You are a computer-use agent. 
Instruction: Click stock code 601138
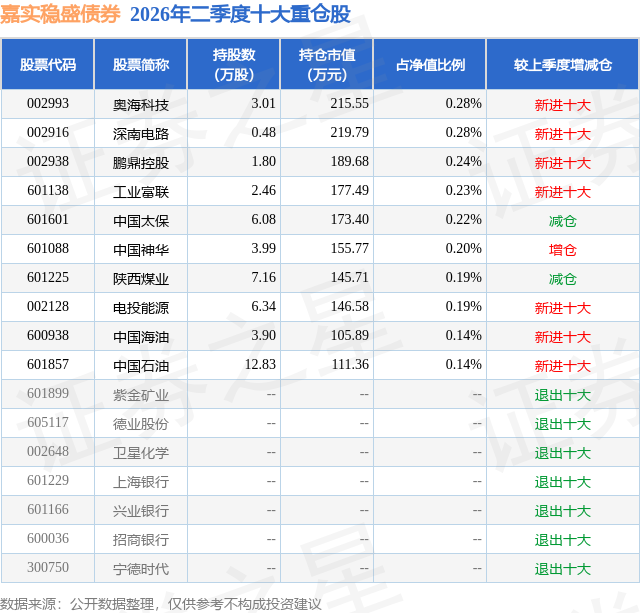[x=48, y=191]
